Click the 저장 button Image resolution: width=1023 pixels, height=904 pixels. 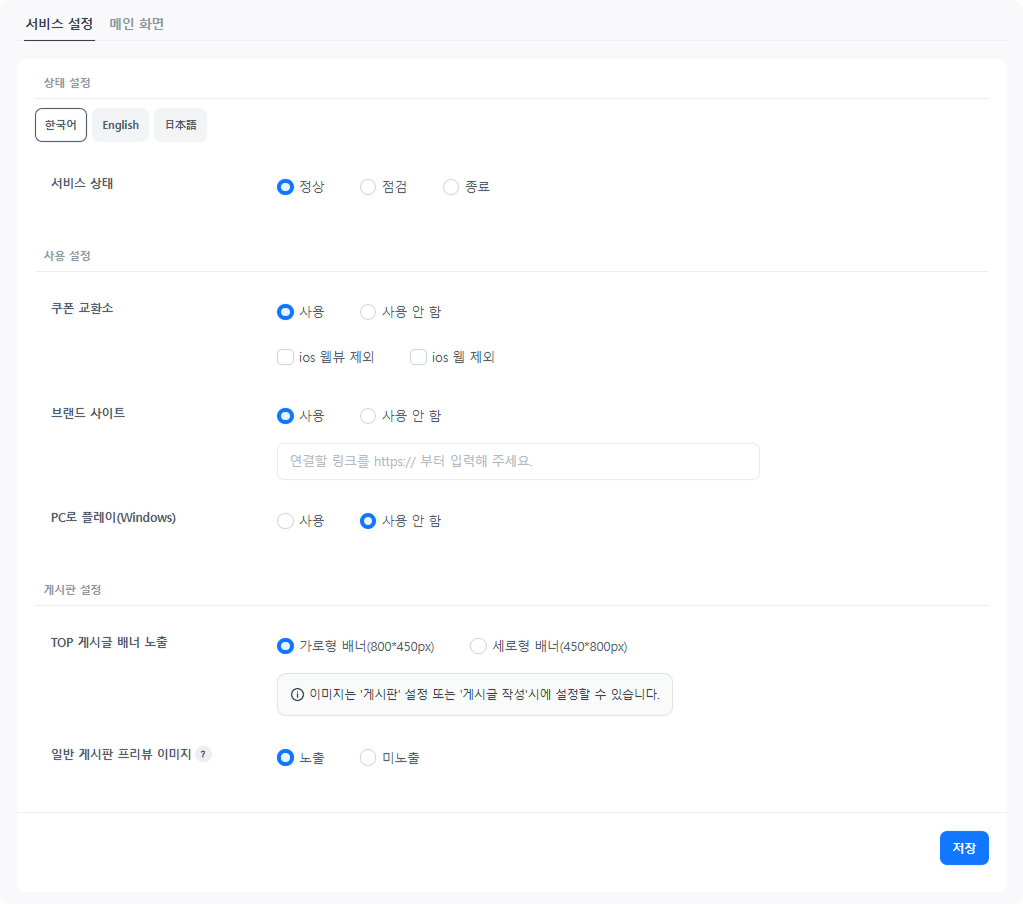click(x=964, y=848)
